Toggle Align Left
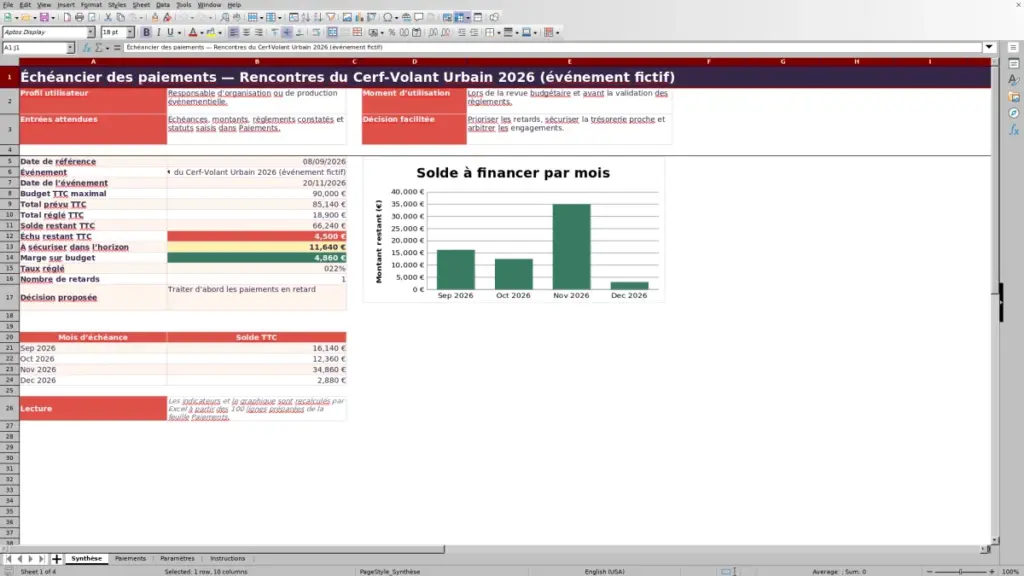The height and width of the screenshot is (576, 1024). coord(233,33)
